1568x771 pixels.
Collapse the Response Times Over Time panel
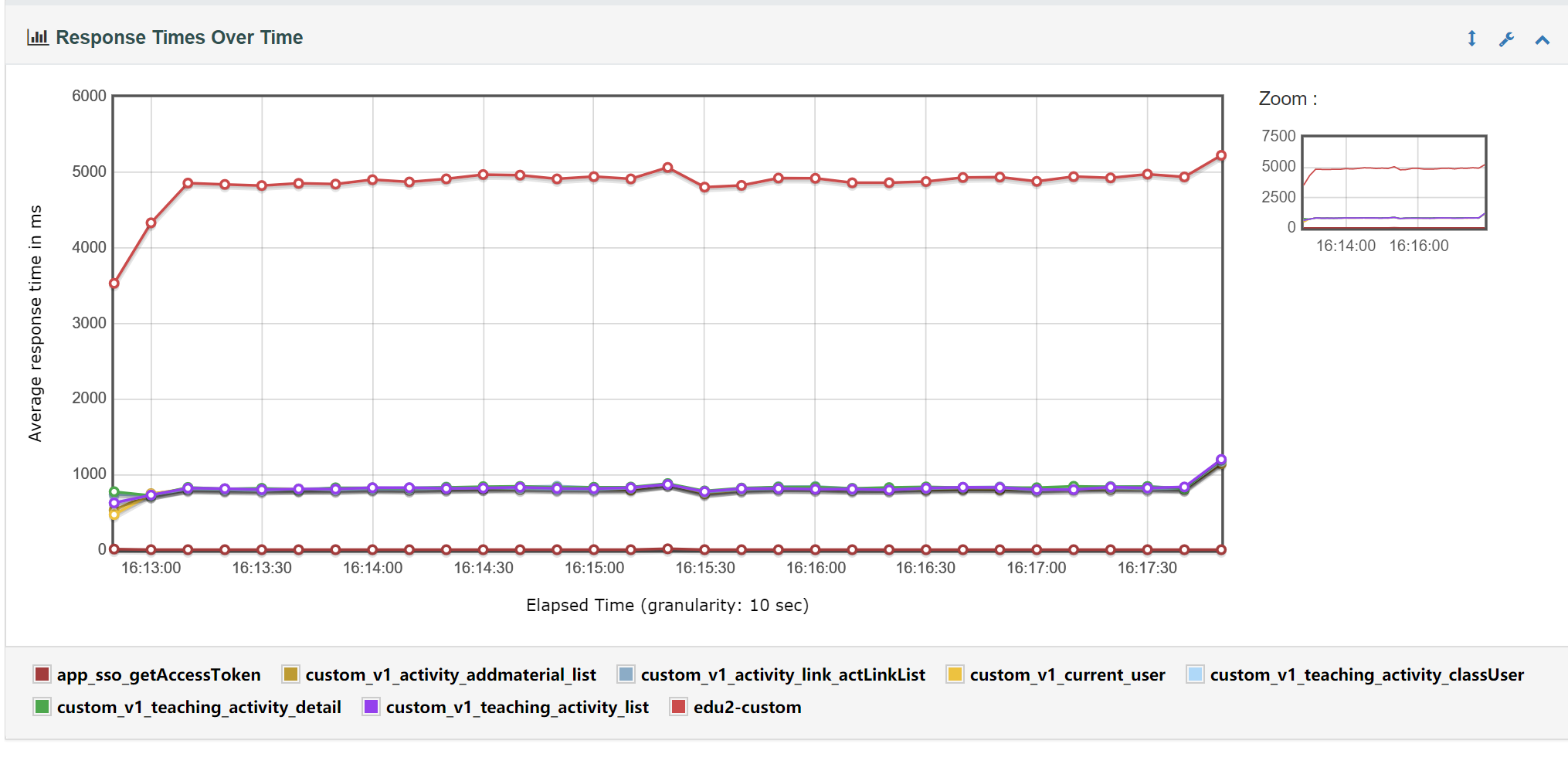pyautogui.click(x=1542, y=40)
